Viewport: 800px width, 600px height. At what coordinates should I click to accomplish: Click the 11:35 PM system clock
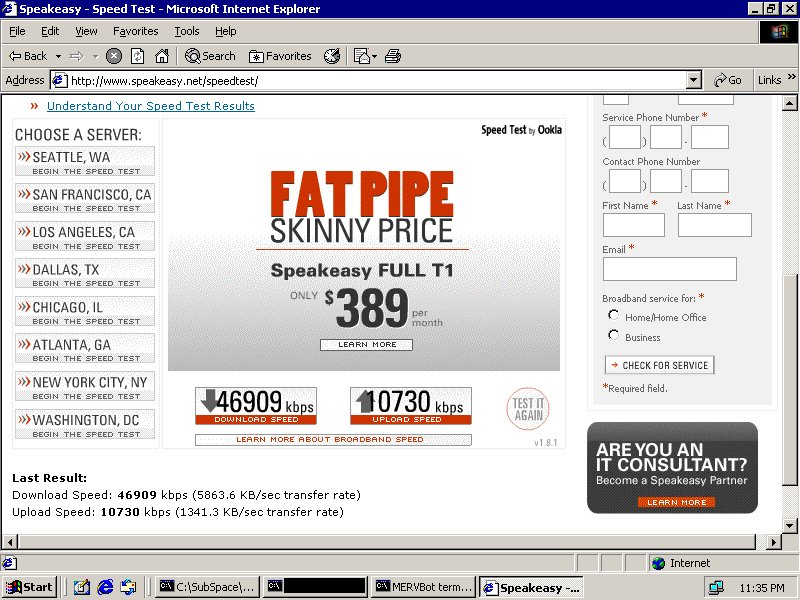pos(762,588)
